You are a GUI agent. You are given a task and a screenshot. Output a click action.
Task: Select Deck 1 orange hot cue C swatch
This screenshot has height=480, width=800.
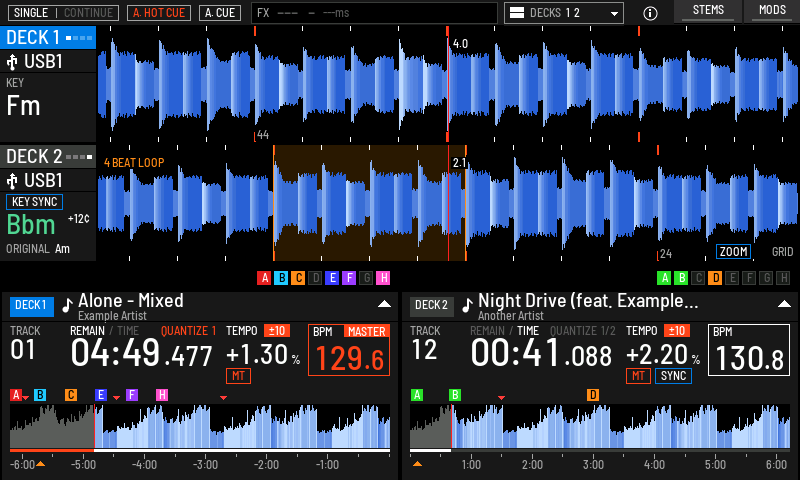tap(298, 277)
